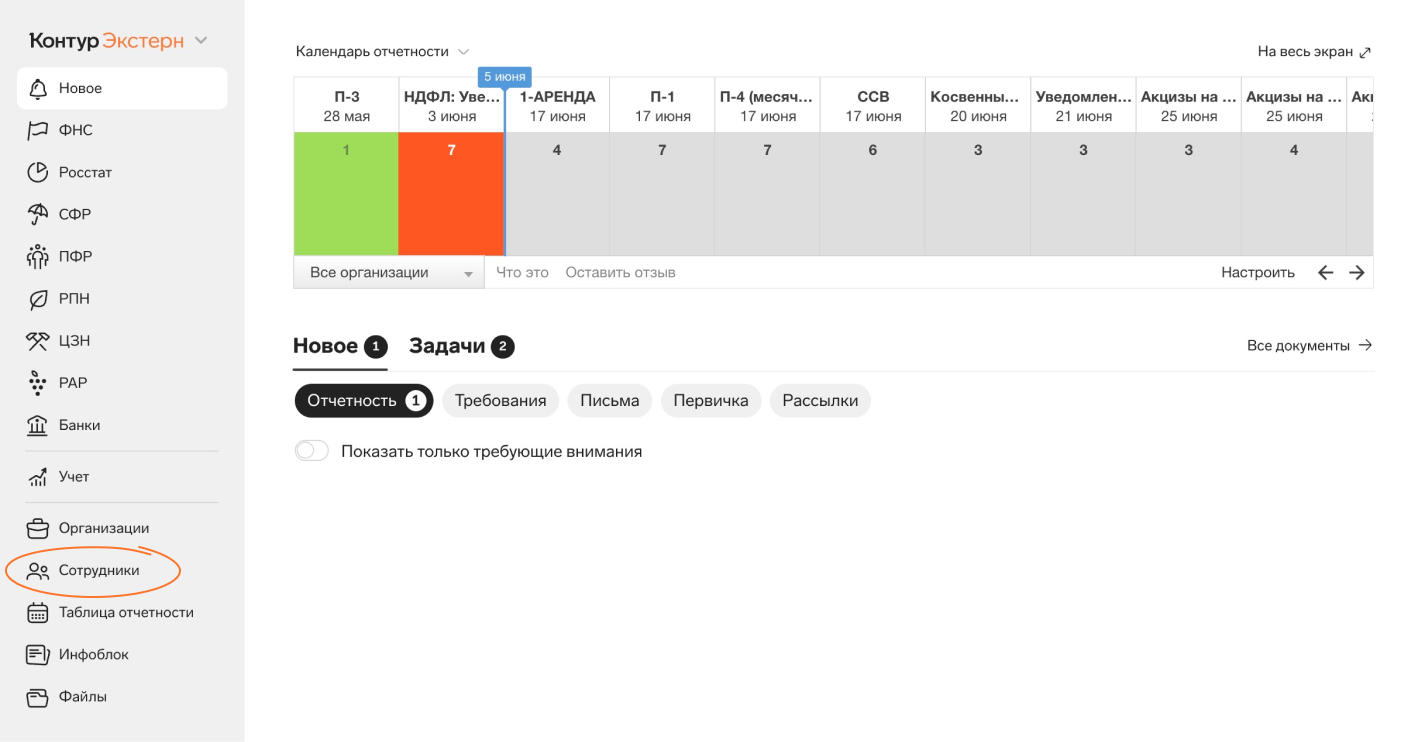The width and height of the screenshot is (1418, 742).
Task: Click the people icon for ПФР
Action: (x=38, y=256)
